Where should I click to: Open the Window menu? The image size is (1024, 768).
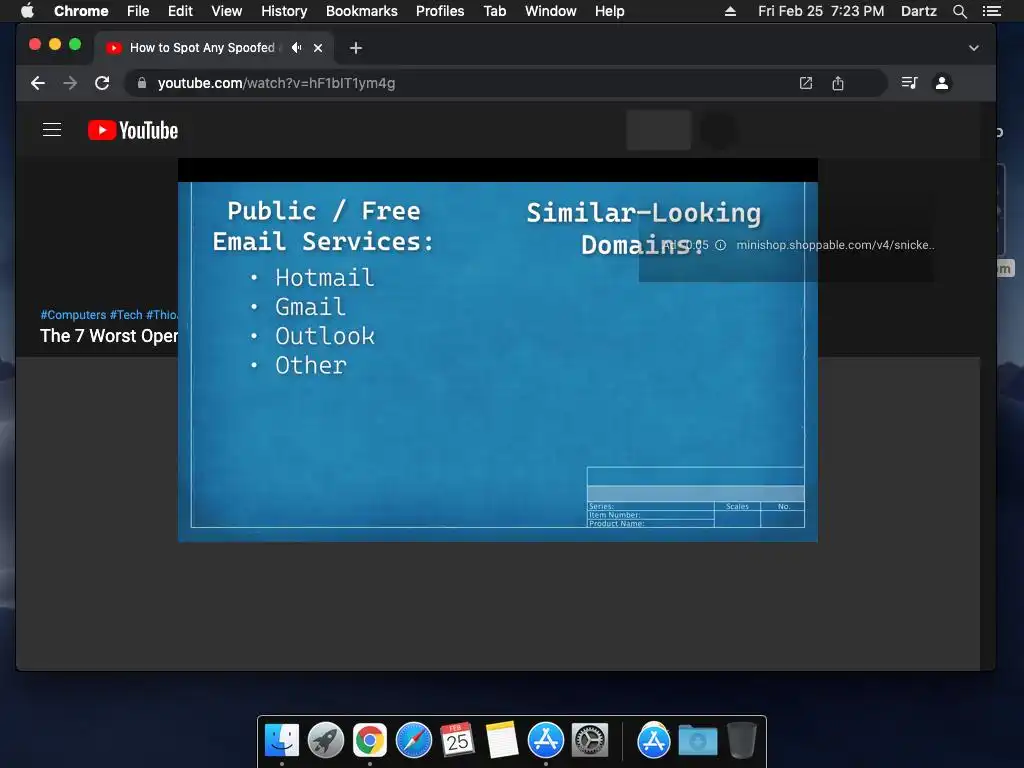[x=551, y=11]
